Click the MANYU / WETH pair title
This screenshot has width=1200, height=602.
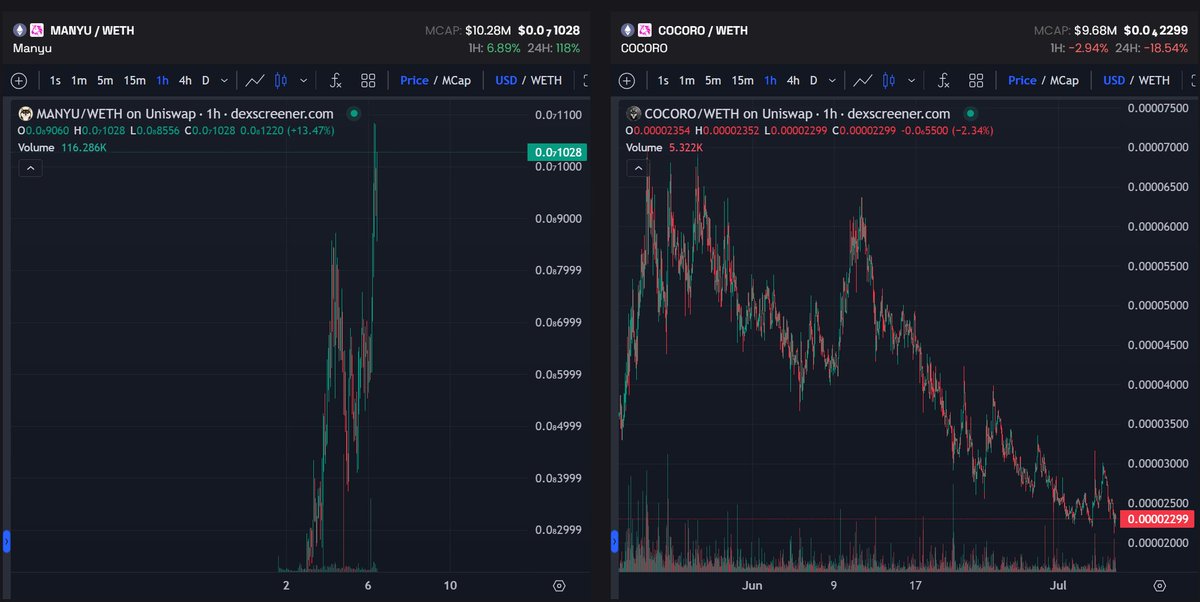pos(92,30)
